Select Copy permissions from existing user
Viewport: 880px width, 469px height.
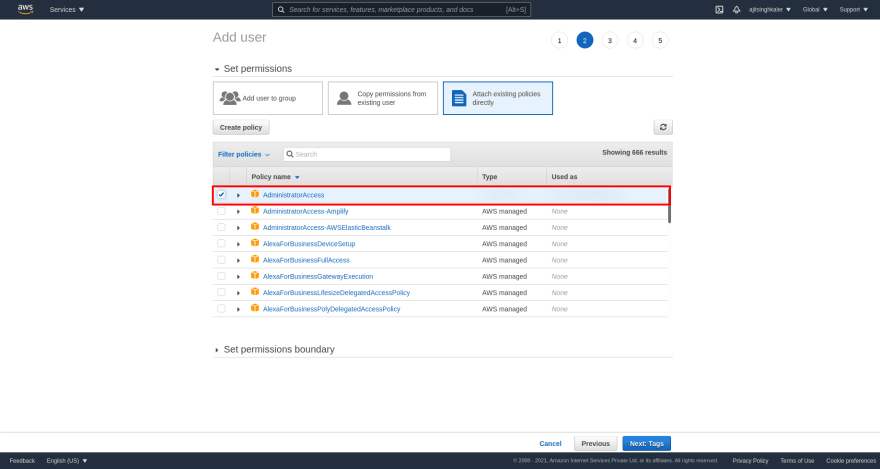[x=383, y=98]
